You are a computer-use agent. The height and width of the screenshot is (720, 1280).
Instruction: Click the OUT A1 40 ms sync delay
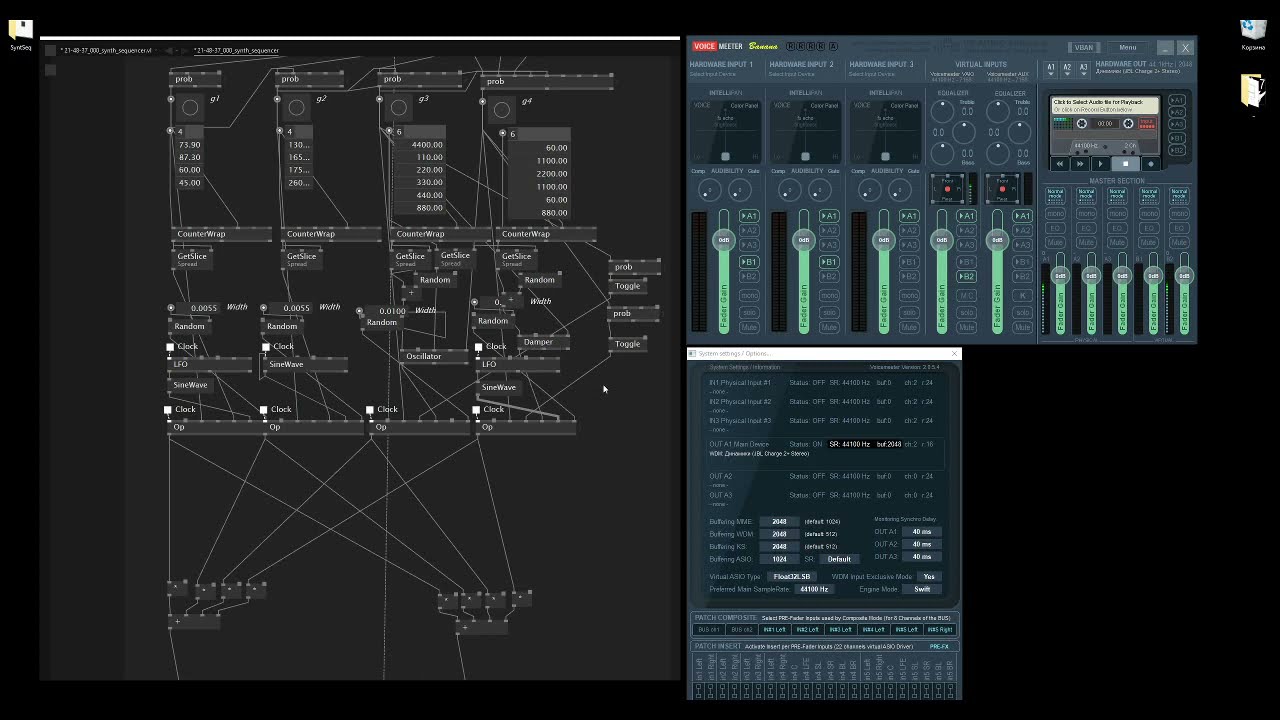[x=921, y=532]
